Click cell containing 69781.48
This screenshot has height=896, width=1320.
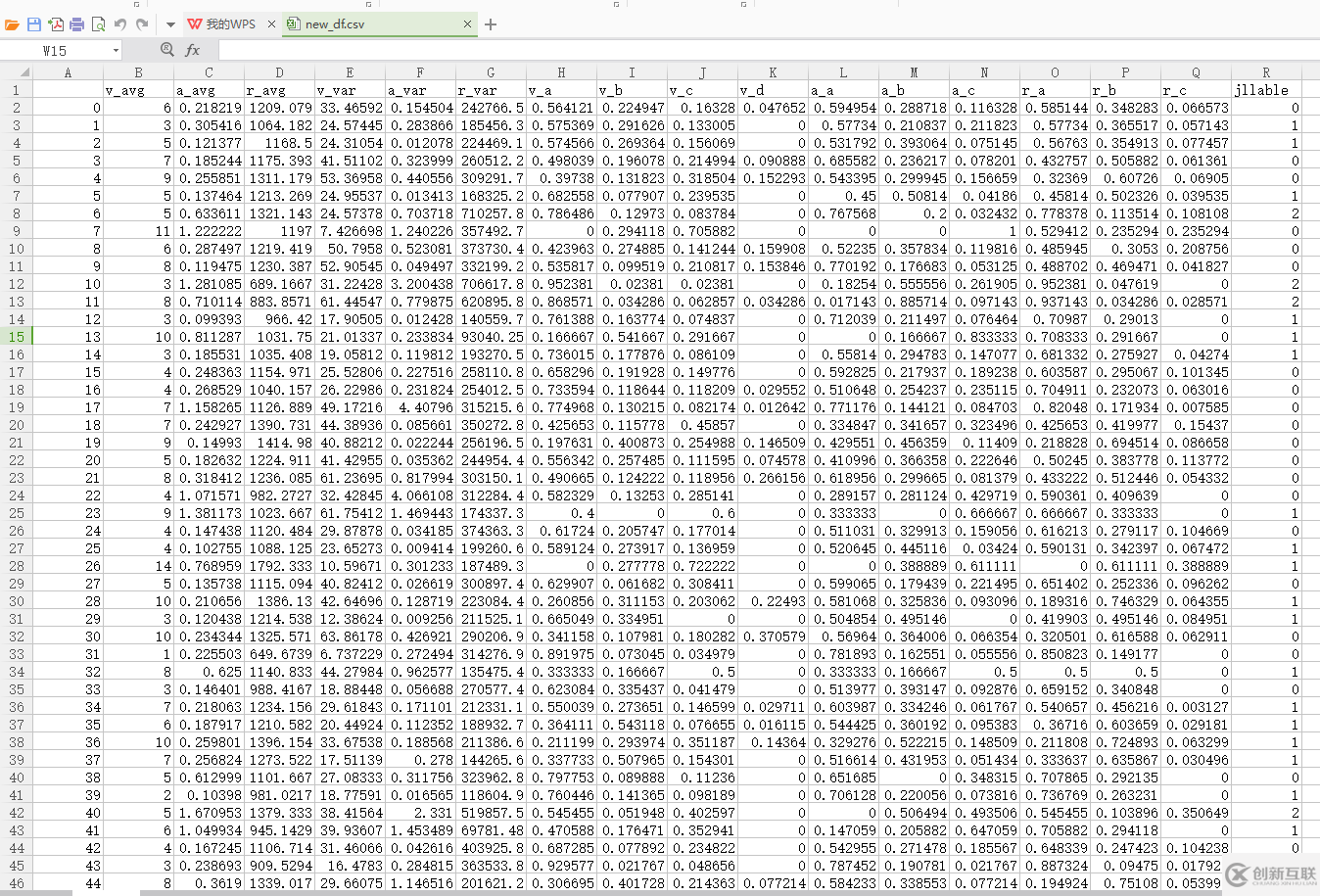tap(491, 830)
